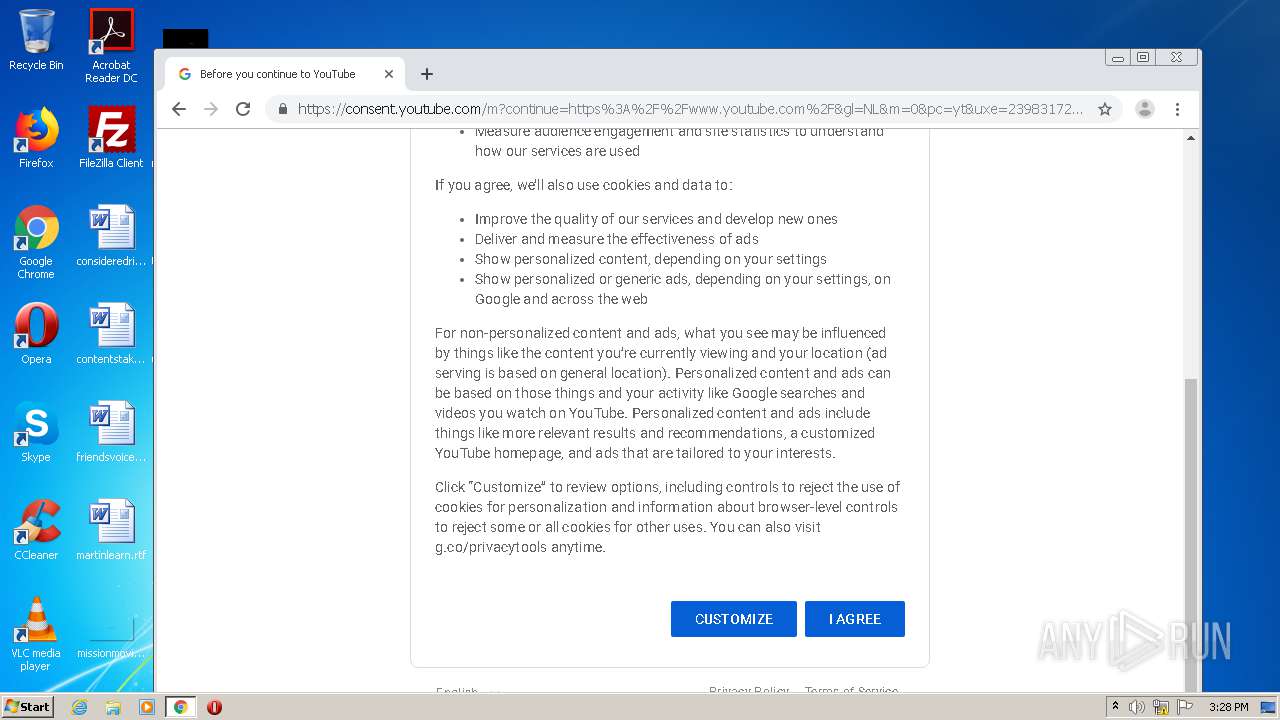Open Google Chrome desktop shortcut
The width and height of the screenshot is (1280, 720).
(x=36, y=242)
